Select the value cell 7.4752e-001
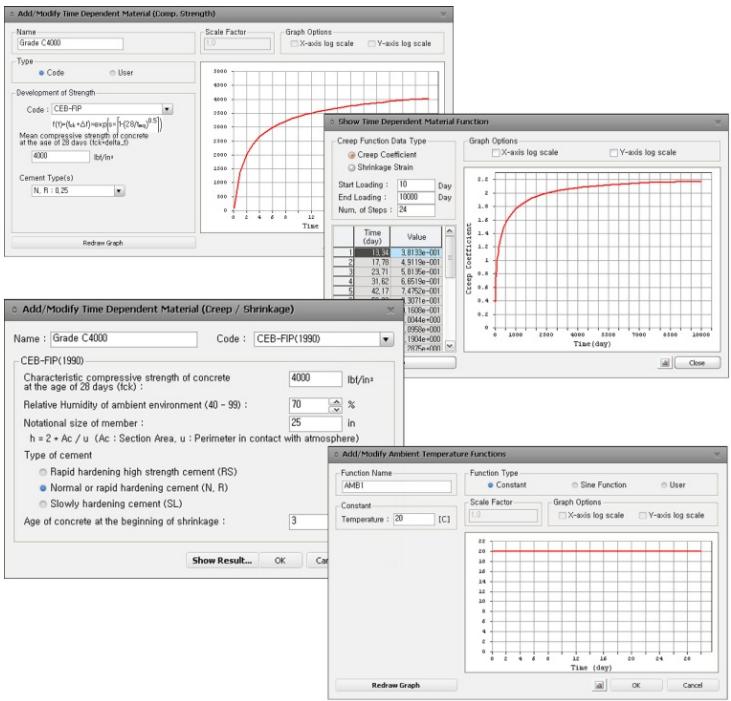 (x=416, y=291)
